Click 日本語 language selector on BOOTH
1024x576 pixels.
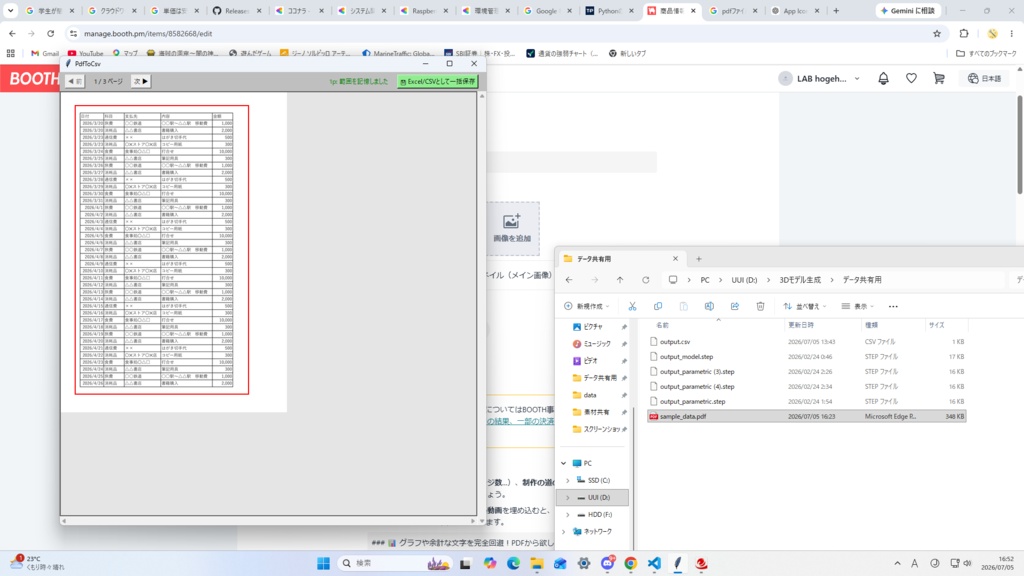click(985, 78)
